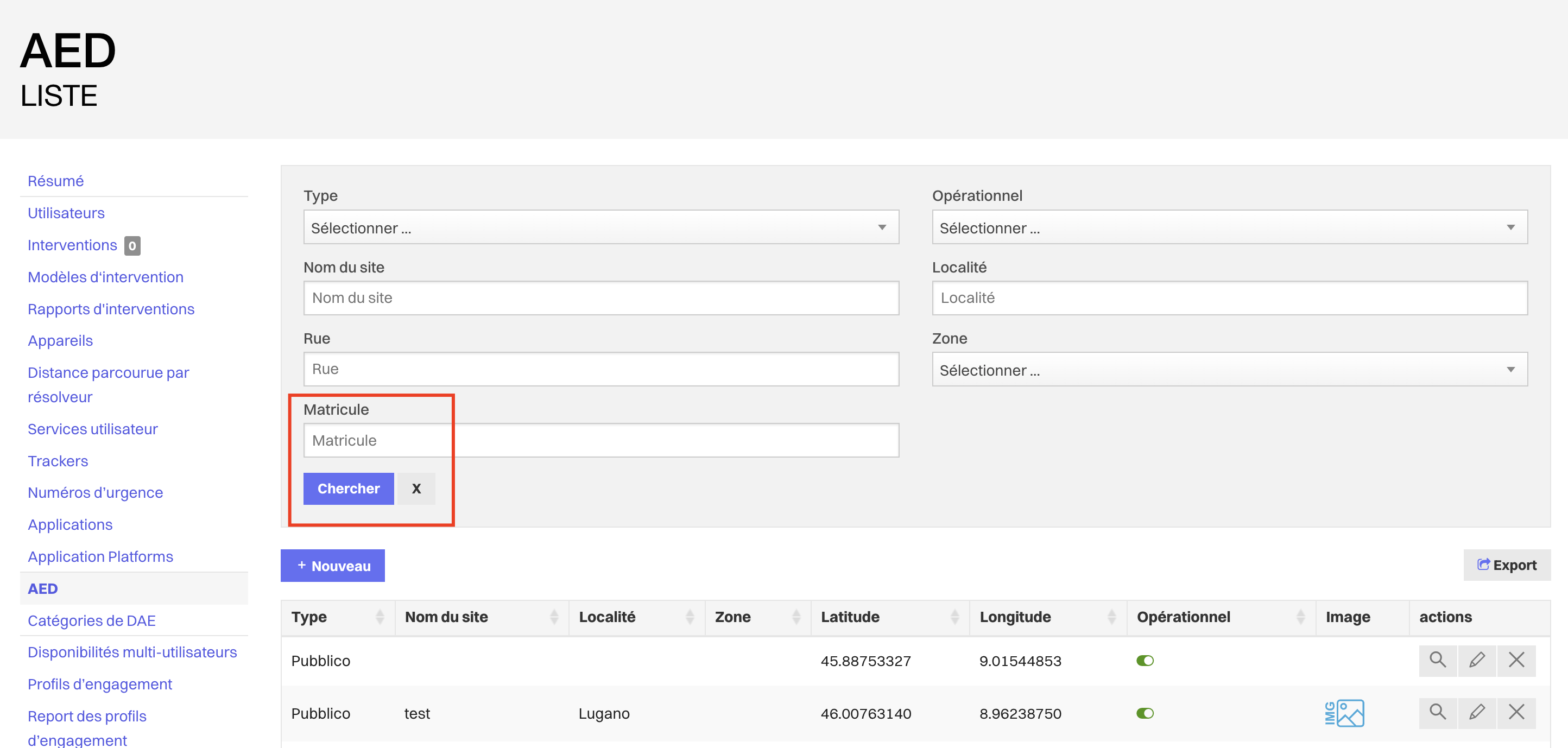Toggle Opérationnel switch in first row
Screen dimensions: 1568x748
pyautogui.click(x=1145, y=661)
